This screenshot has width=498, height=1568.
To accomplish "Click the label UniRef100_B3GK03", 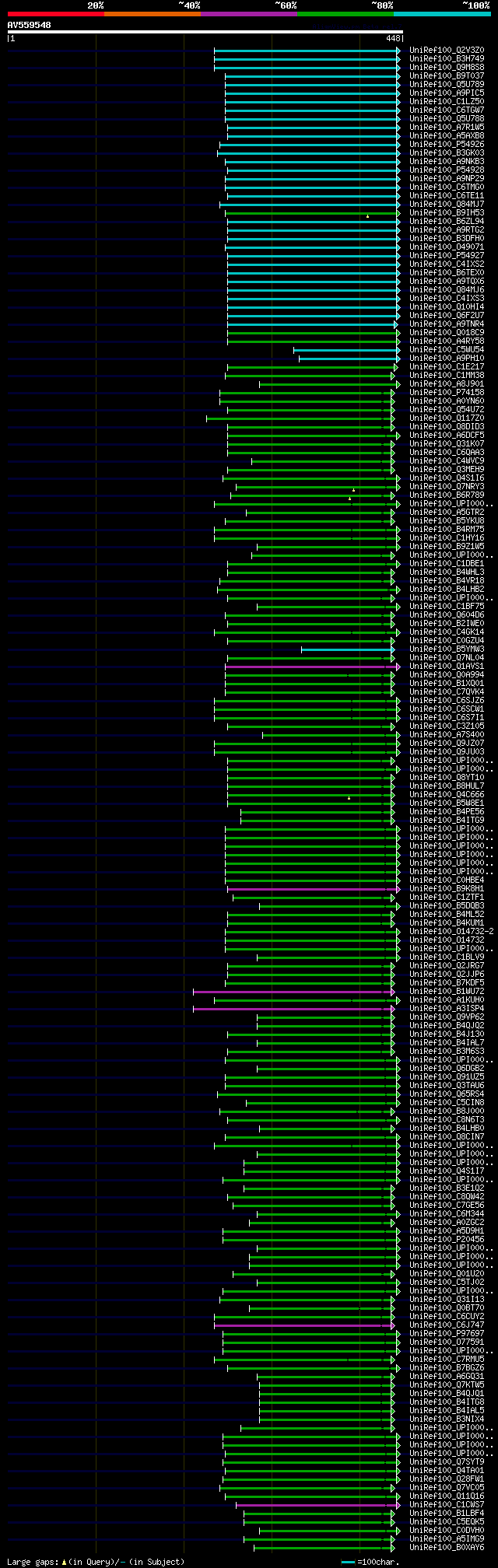I will point(447,153).
